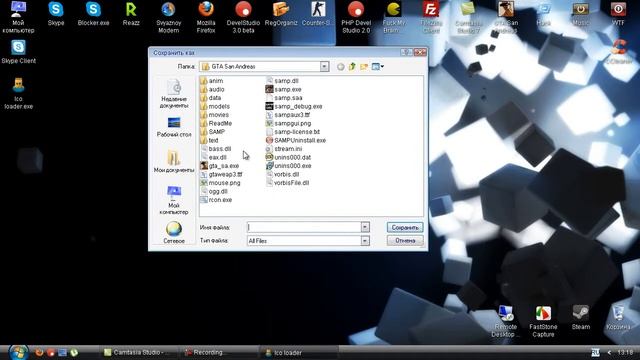Select the DevelStudio 3.0 beta desktop icon
This screenshot has height=360, width=640.
(243, 17)
